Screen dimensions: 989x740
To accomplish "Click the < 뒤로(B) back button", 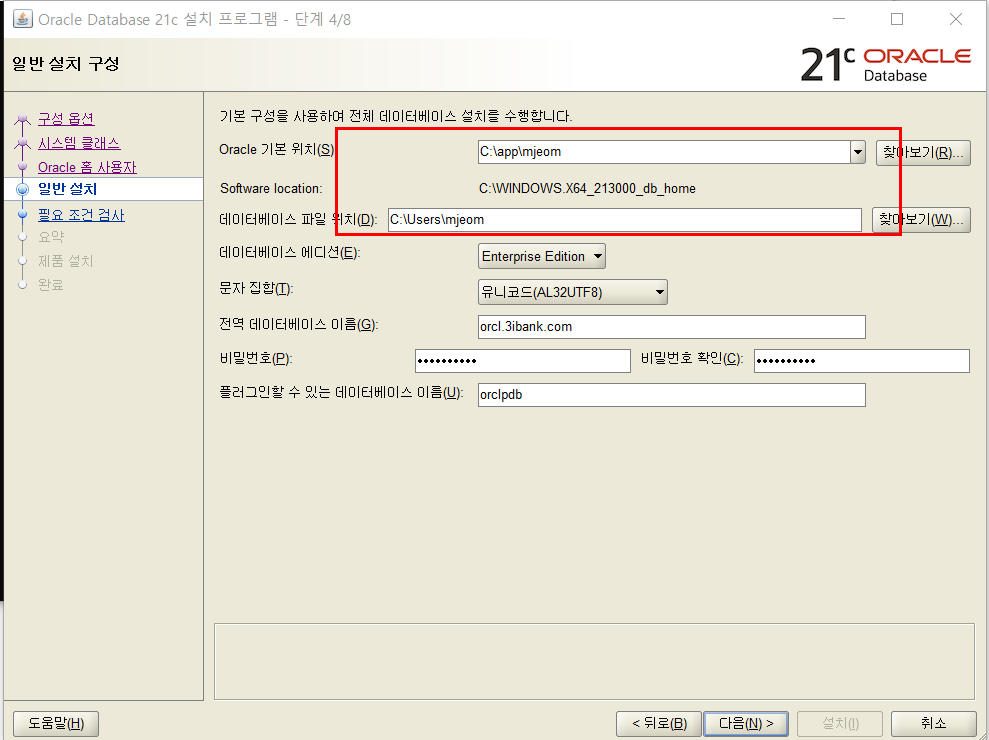I will (x=658, y=724).
